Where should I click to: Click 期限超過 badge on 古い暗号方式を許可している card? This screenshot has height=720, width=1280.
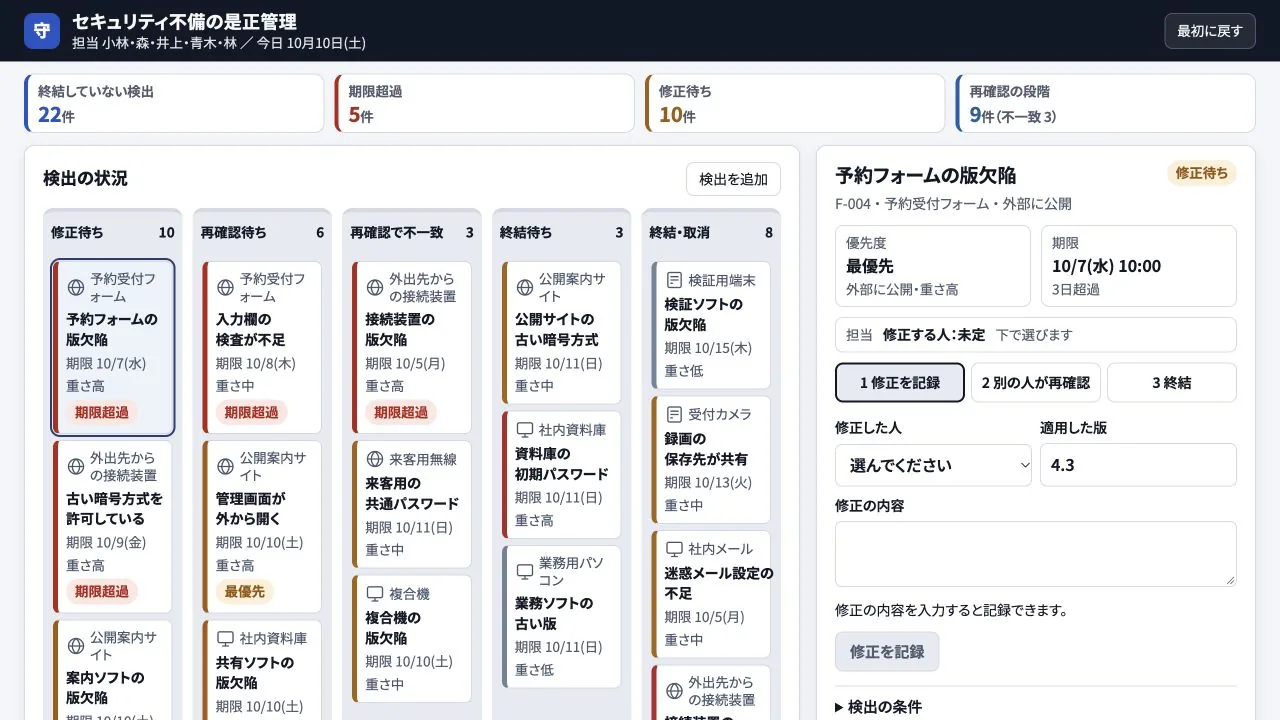[x=102, y=591]
